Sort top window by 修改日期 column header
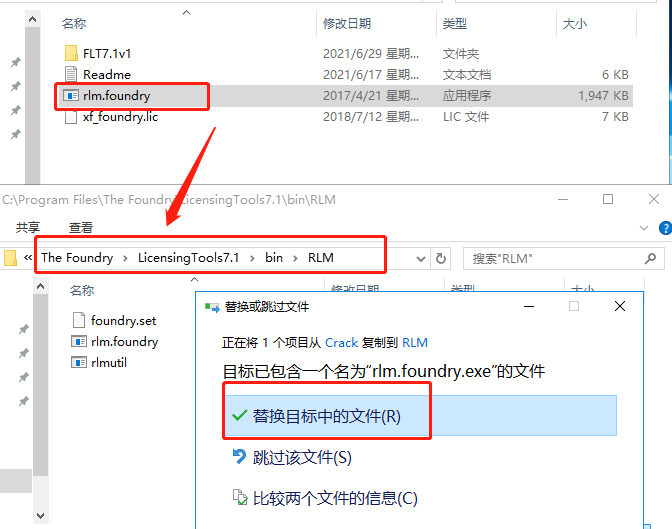Viewport: 672px width, 529px height. pyautogui.click(x=347, y=24)
